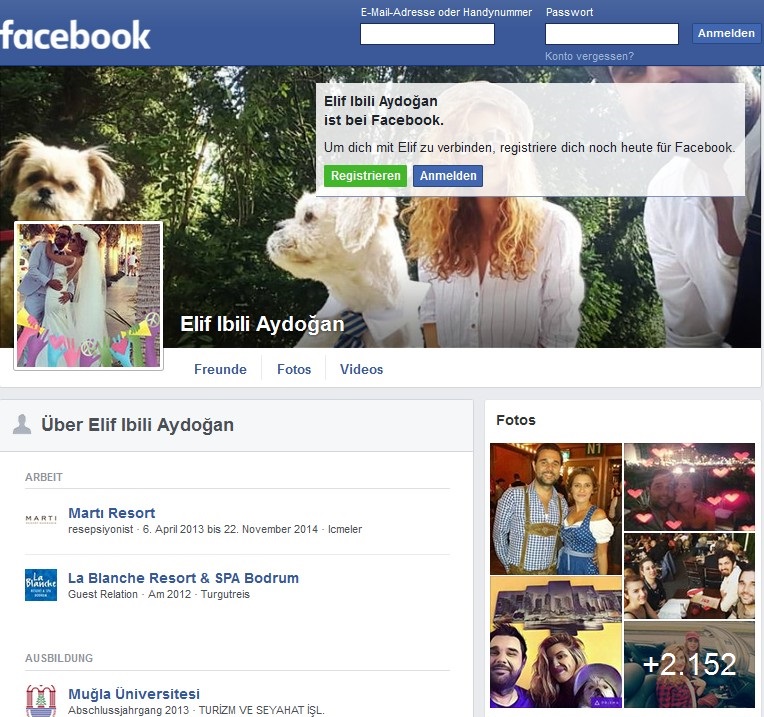Click the ARBEIT section label
The width and height of the screenshot is (764, 717).
pyautogui.click(x=44, y=477)
